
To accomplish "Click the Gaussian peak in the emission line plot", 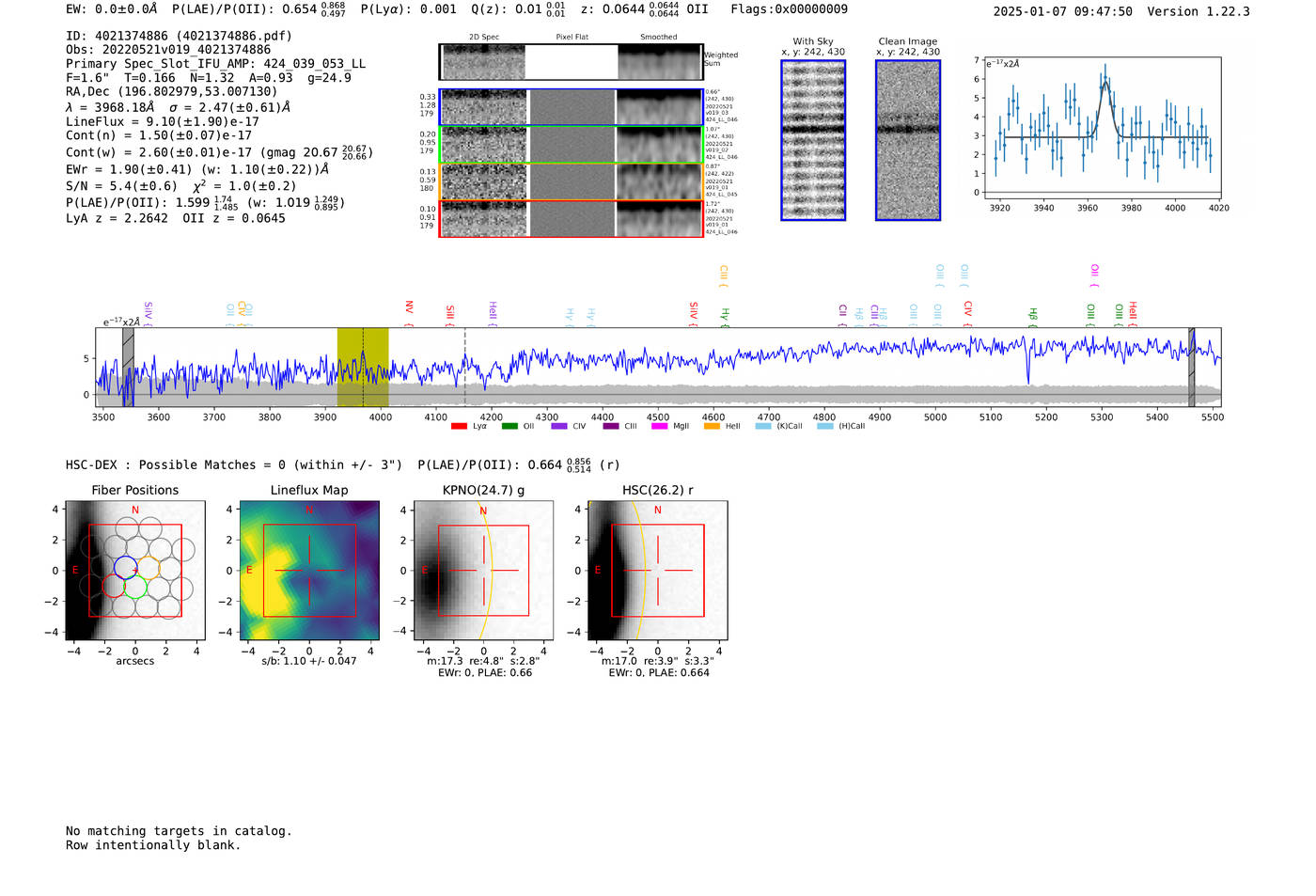I will pos(1105,84).
